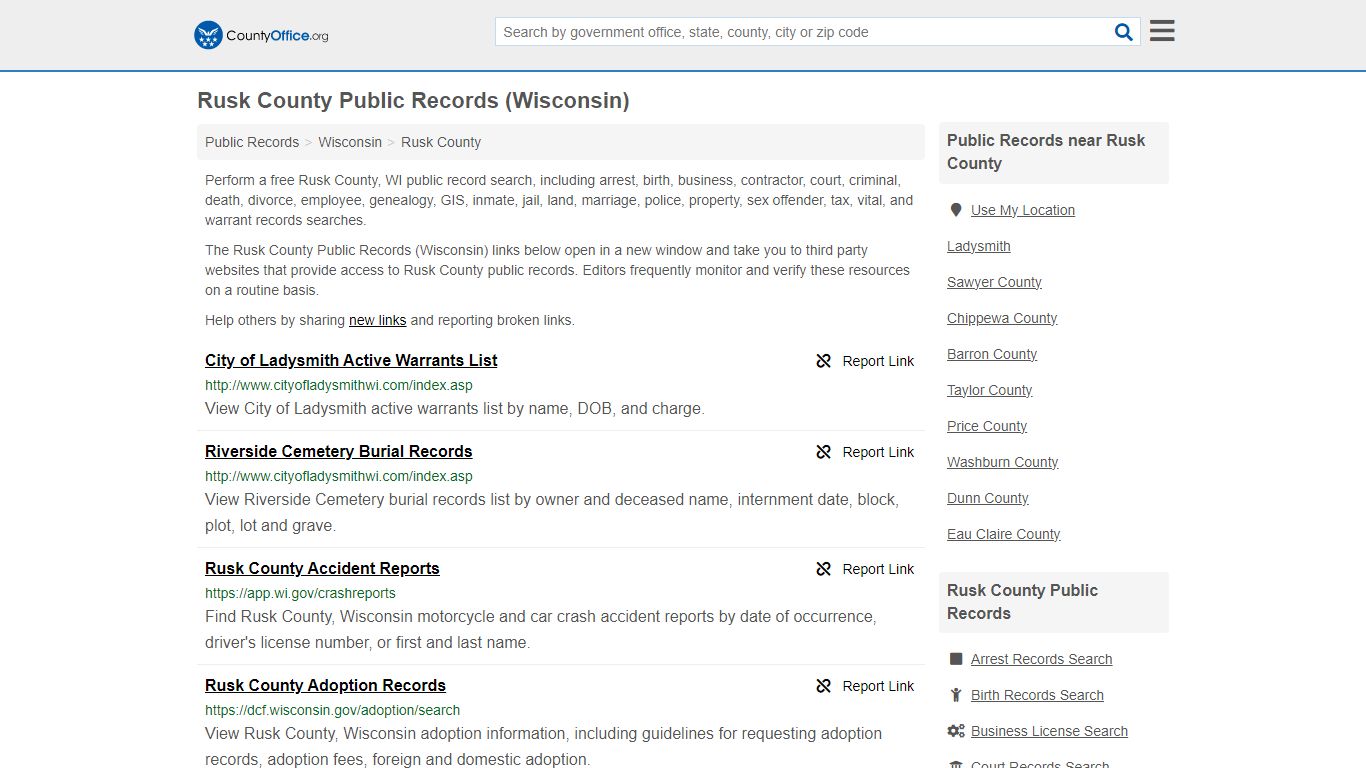1366x768 pixels.
Task: Click the Rusk County Public Records (Wisconsin) heading
Action: (x=413, y=100)
